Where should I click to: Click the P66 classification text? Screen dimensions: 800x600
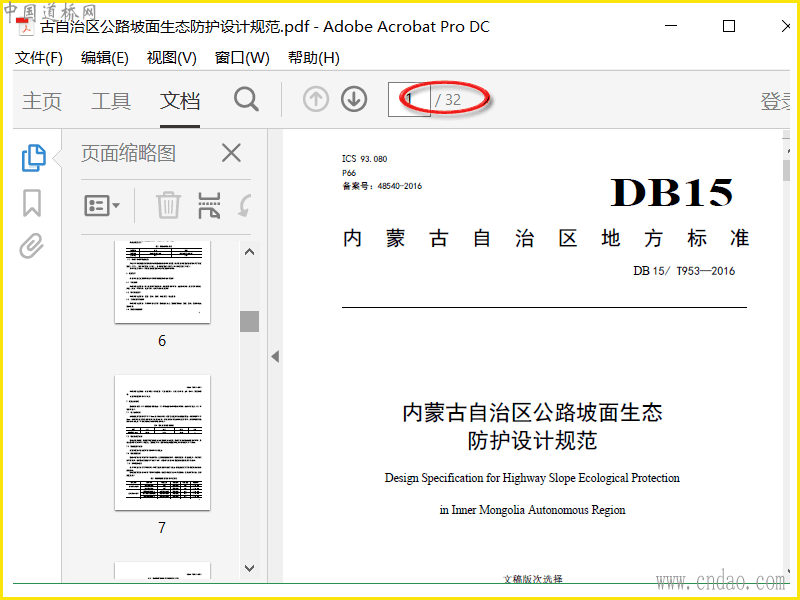point(349,172)
